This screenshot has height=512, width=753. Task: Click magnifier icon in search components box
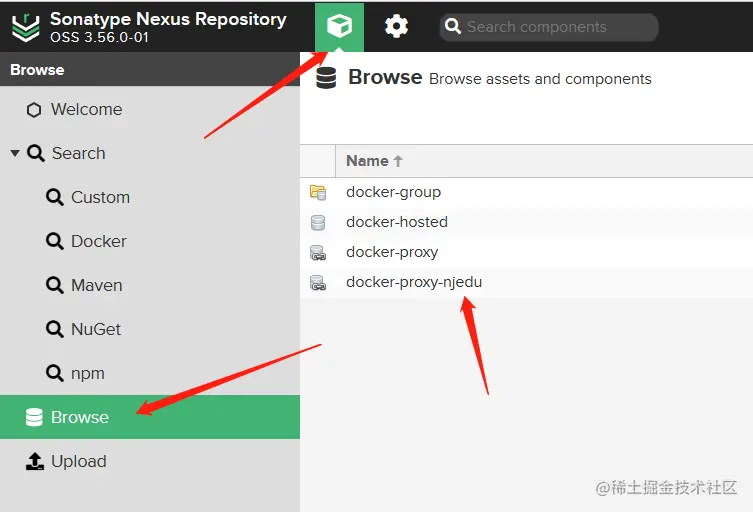click(x=452, y=26)
